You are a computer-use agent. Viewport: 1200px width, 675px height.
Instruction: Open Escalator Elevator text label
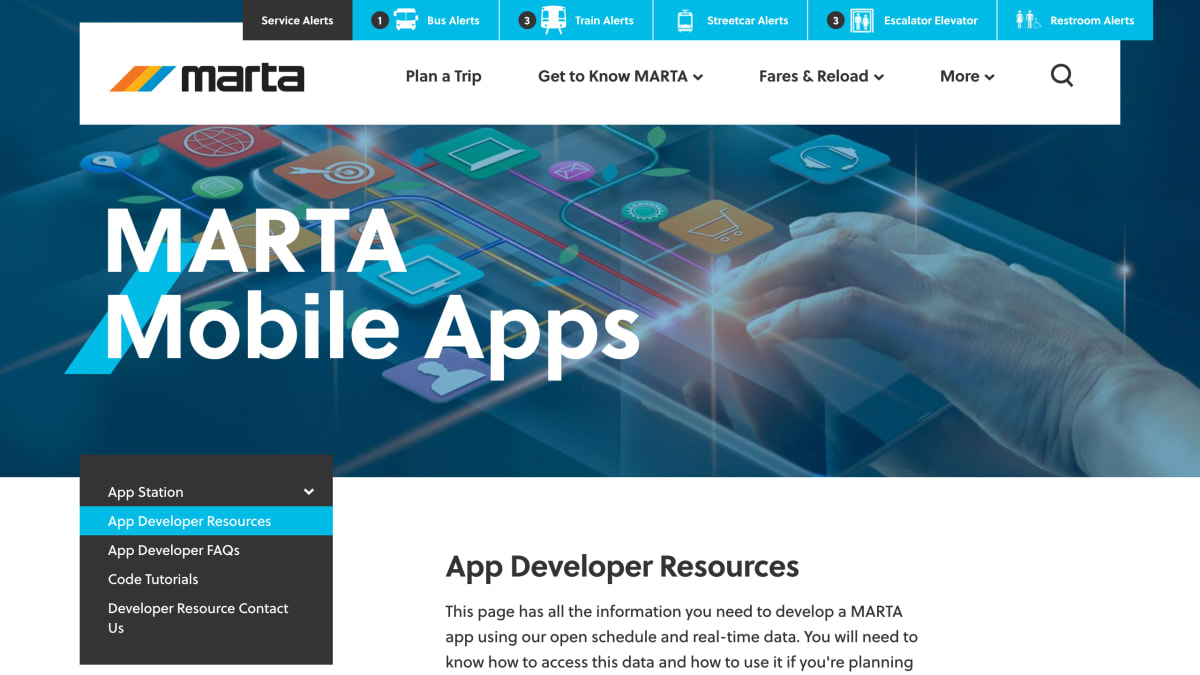pos(931,20)
